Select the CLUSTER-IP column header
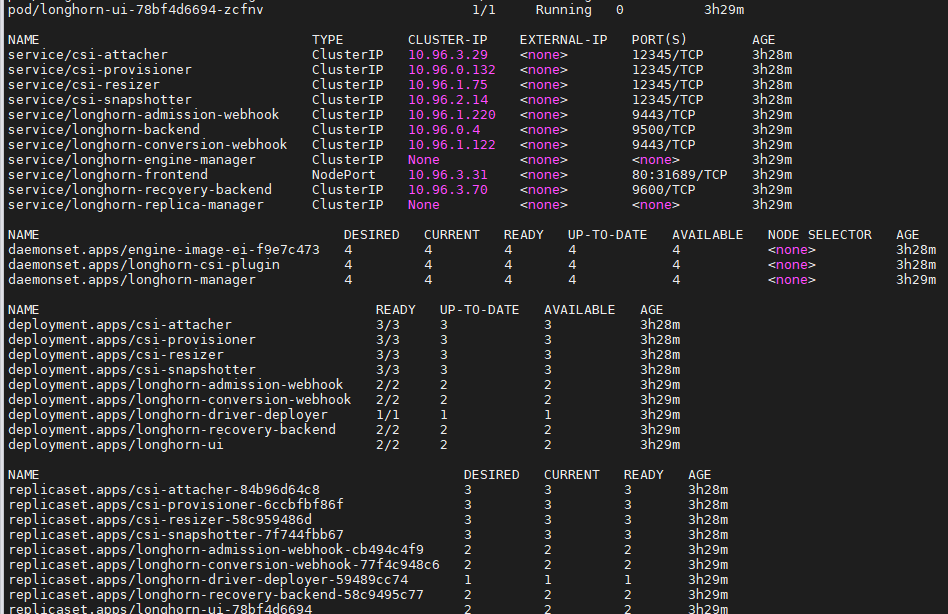 [447, 40]
